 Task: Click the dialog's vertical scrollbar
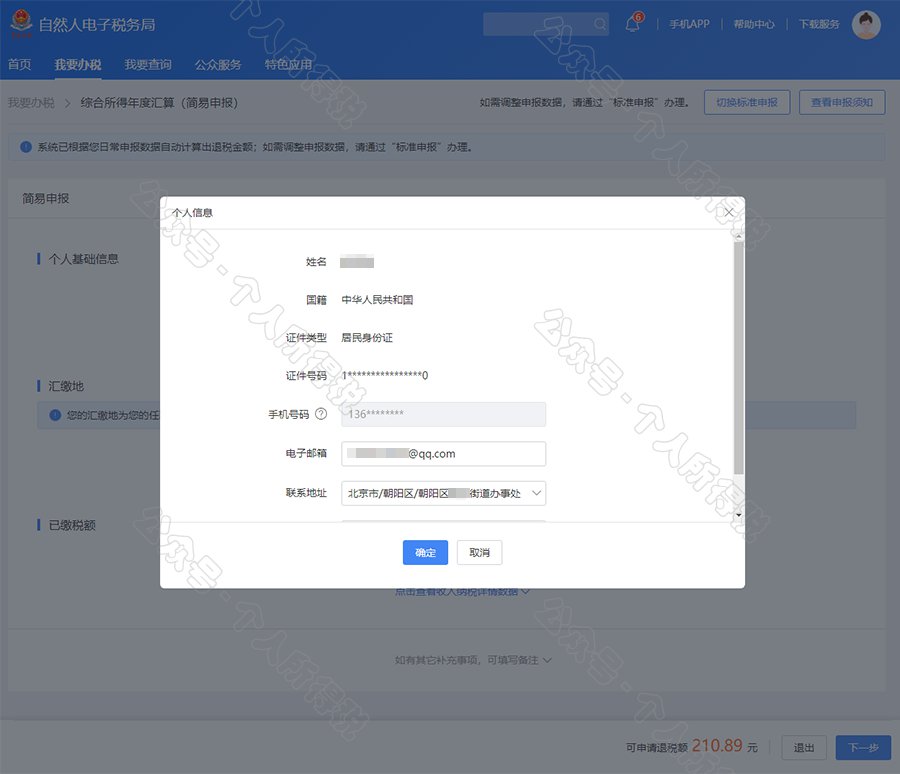coord(738,360)
